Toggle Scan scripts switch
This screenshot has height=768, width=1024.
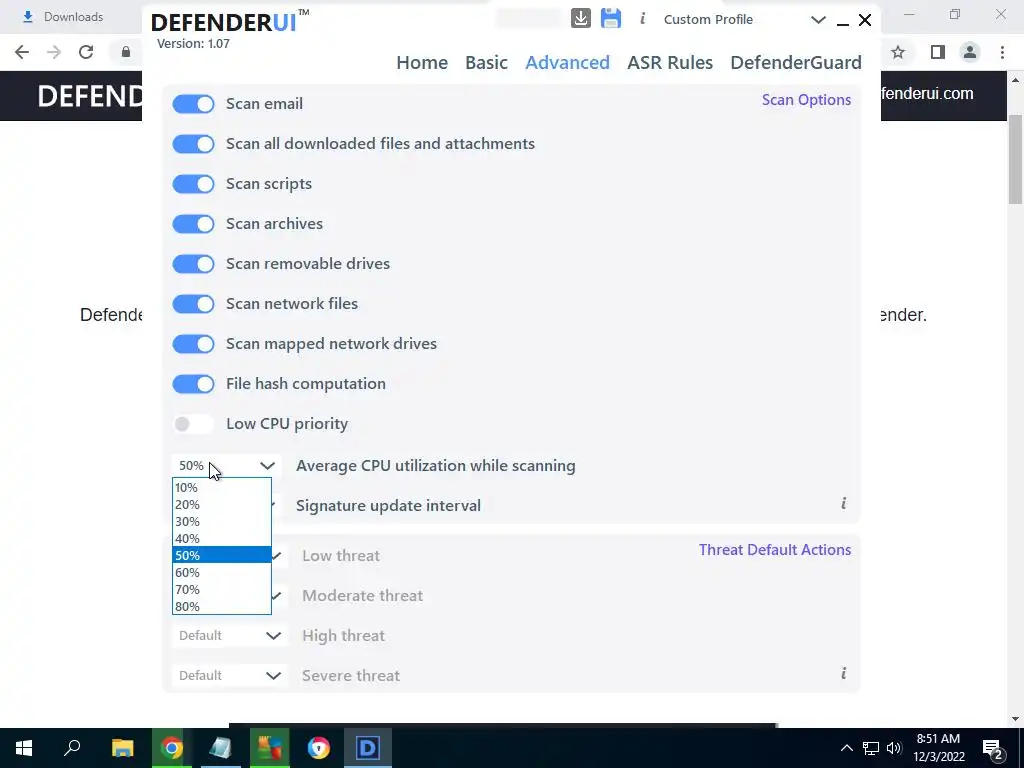coord(193,184)
